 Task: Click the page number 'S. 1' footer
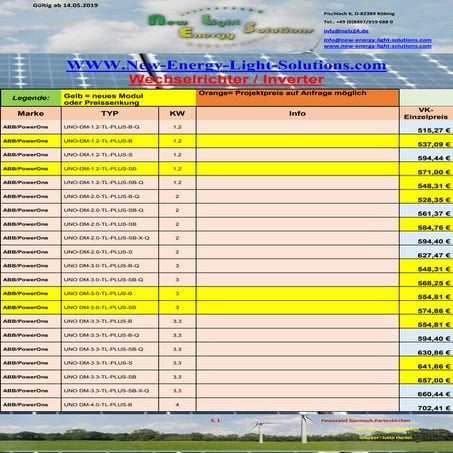click(x=215, y=421)
